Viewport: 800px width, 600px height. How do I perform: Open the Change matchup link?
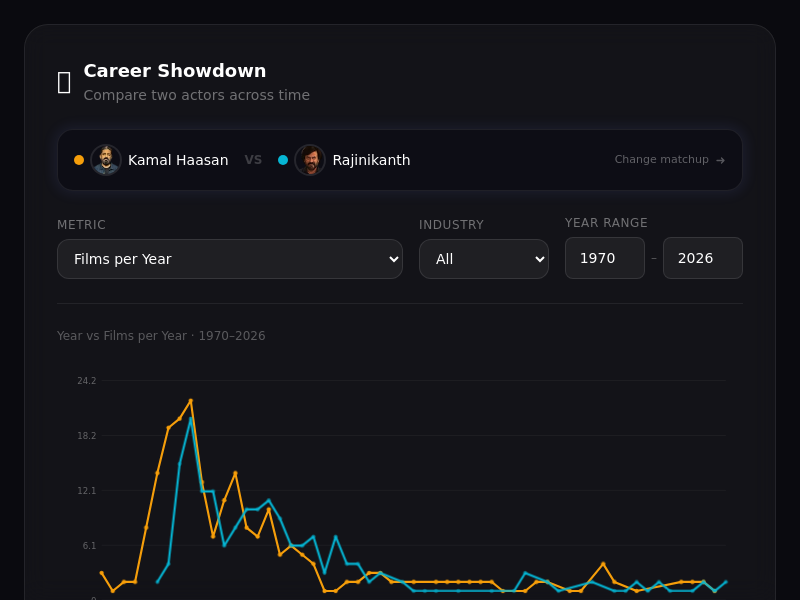pyautogui.click(x=669, y=160)
